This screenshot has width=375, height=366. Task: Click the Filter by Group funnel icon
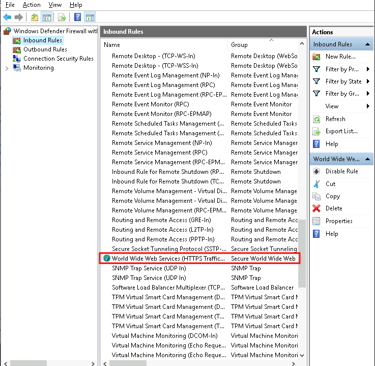click(x=316, y=94)
